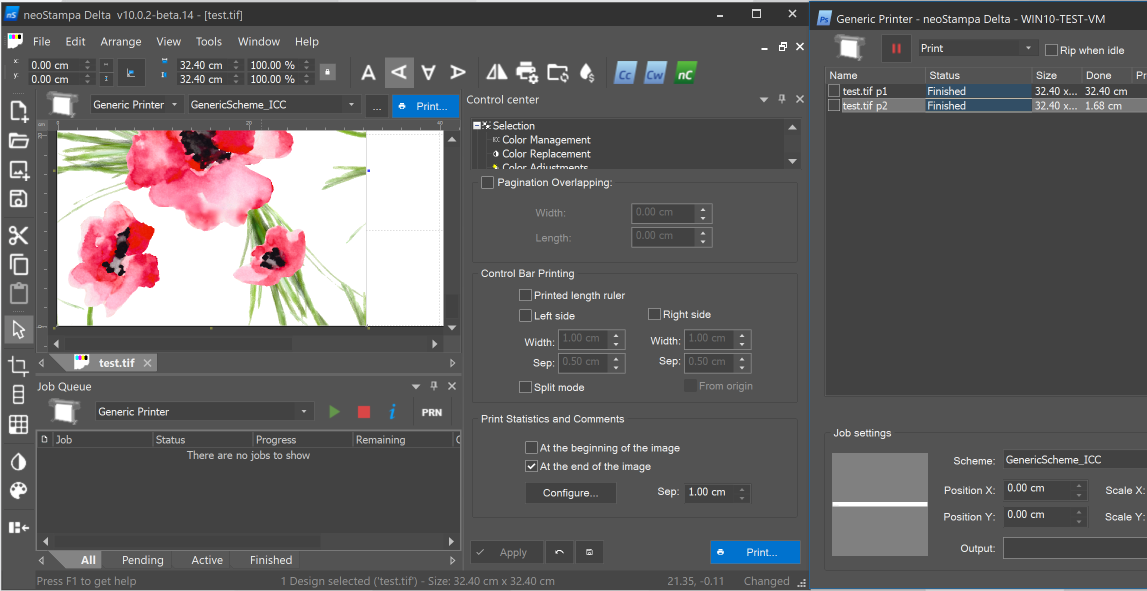Enable Split mode checkbox
The height and width of the screenshot is (591, 1147).
pyautogui.click(x=525, y=388)
